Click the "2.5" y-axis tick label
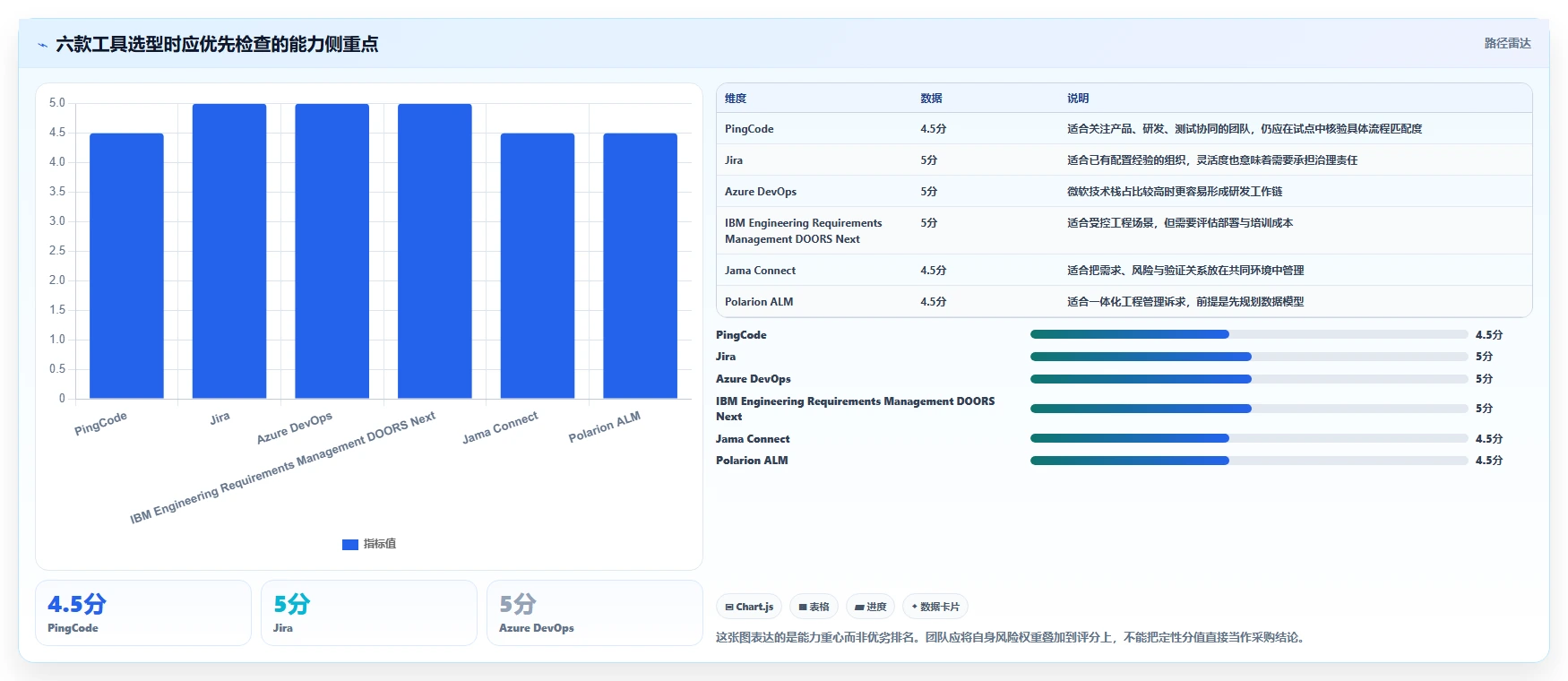 point(57,251)
